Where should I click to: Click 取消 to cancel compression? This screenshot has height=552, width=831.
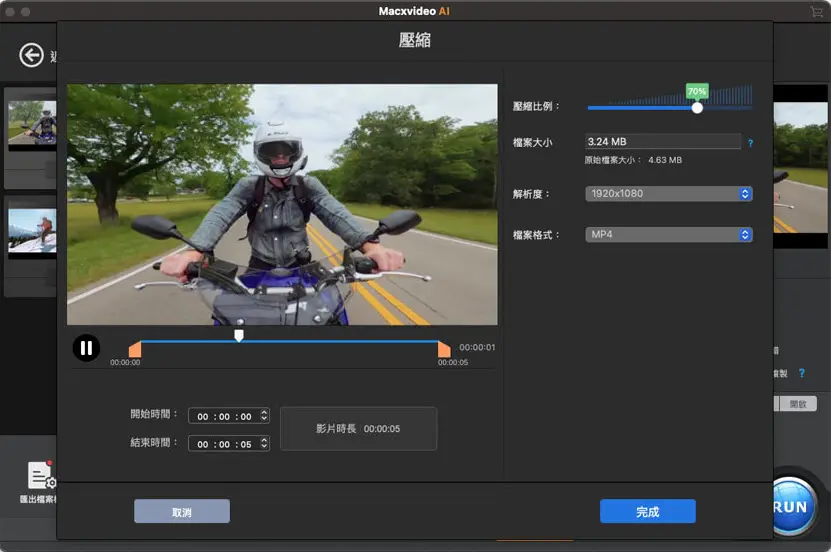(182, 512)
